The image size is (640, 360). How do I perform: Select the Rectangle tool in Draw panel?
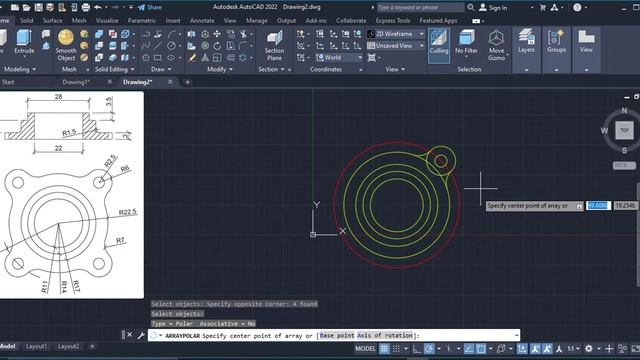pos(158,58)
